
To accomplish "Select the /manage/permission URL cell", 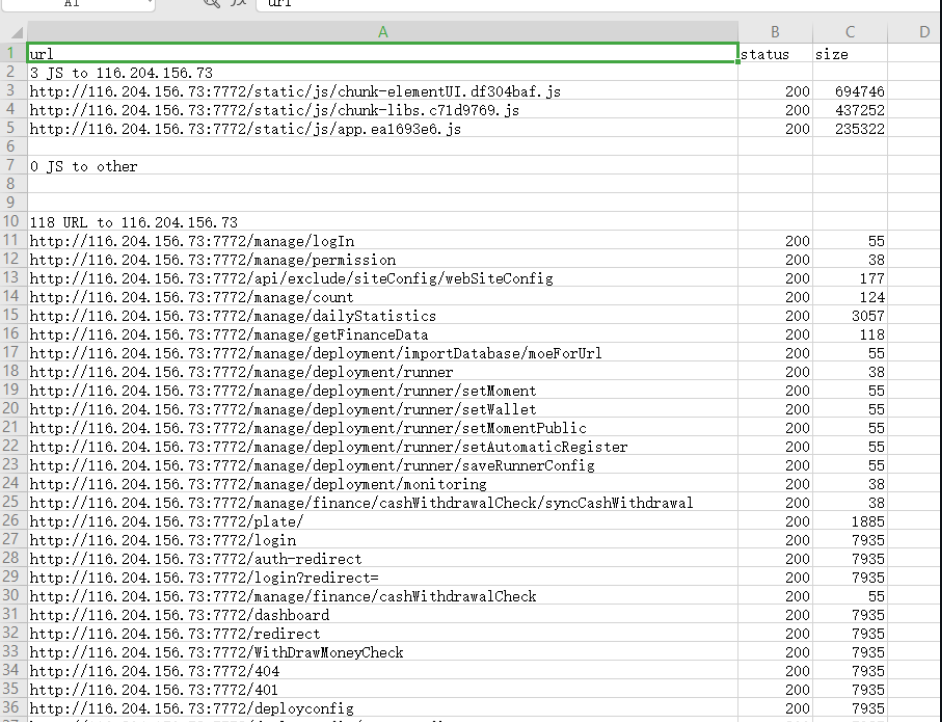I will [383, 259].
